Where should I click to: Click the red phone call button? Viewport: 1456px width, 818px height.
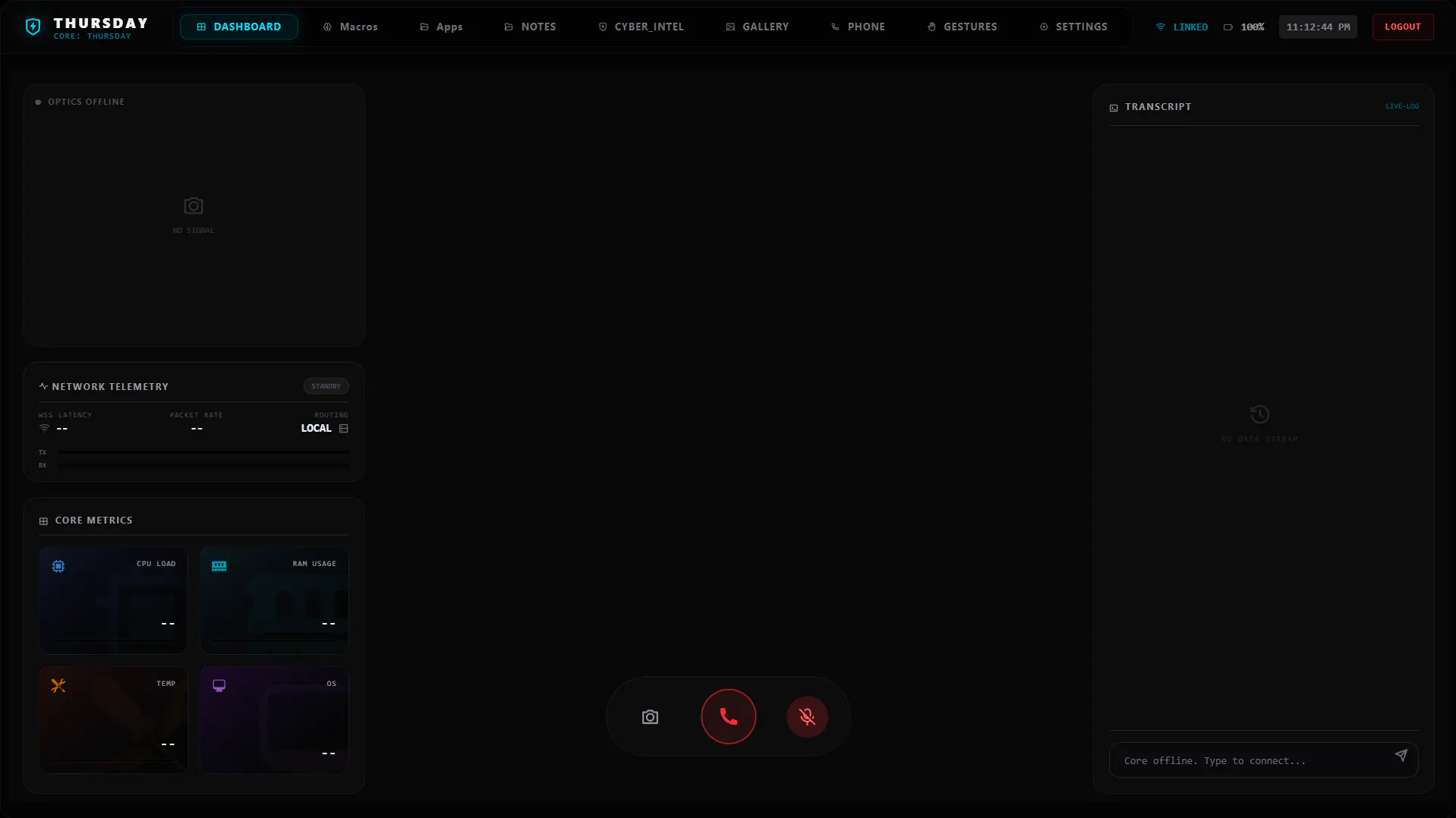pos(729,717)
